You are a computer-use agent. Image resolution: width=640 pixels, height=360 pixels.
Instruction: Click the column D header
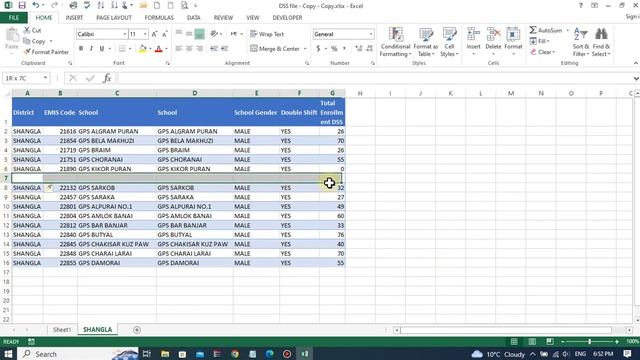click(195, 93)
